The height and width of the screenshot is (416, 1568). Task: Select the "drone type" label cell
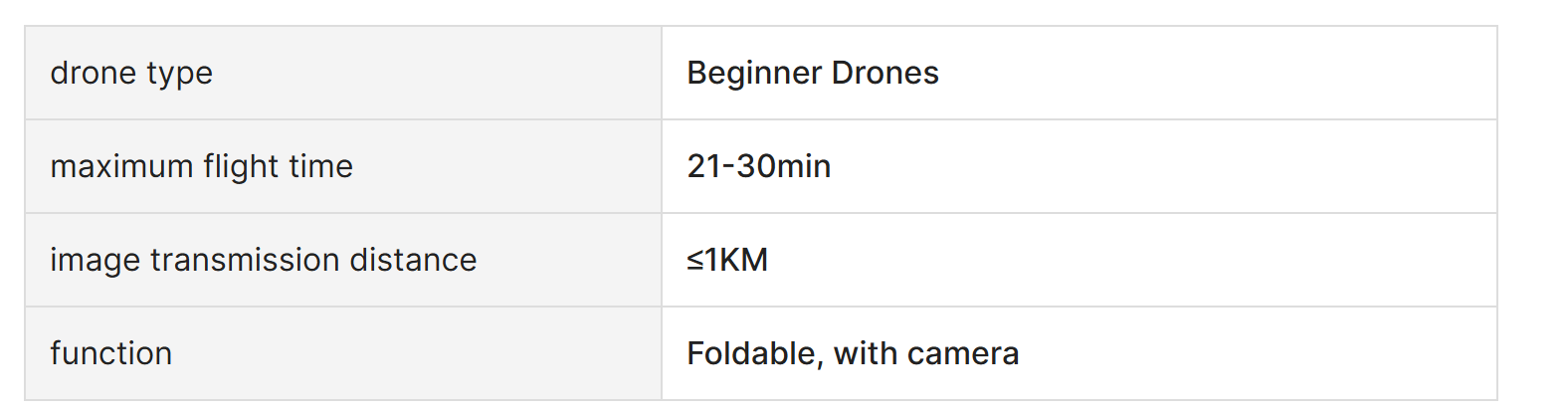343,73
